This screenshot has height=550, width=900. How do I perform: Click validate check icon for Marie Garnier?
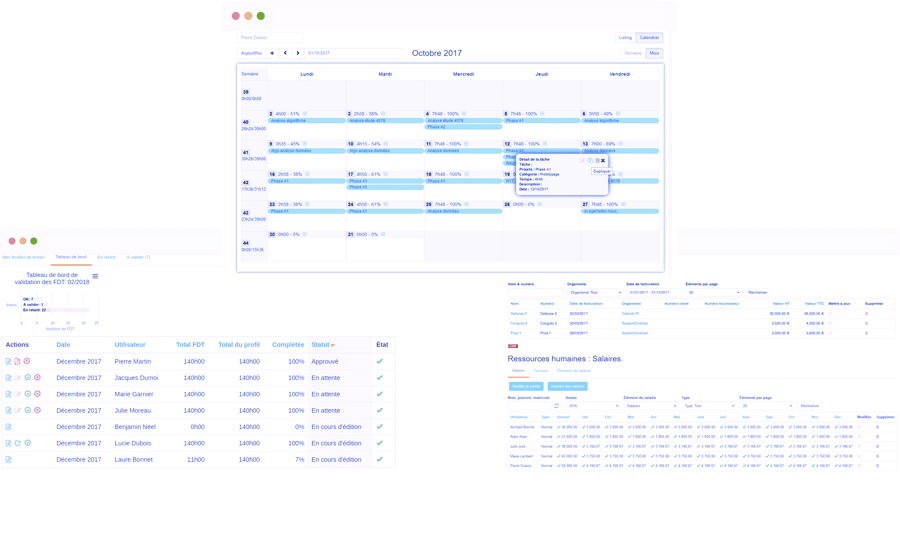click(28, 394)
